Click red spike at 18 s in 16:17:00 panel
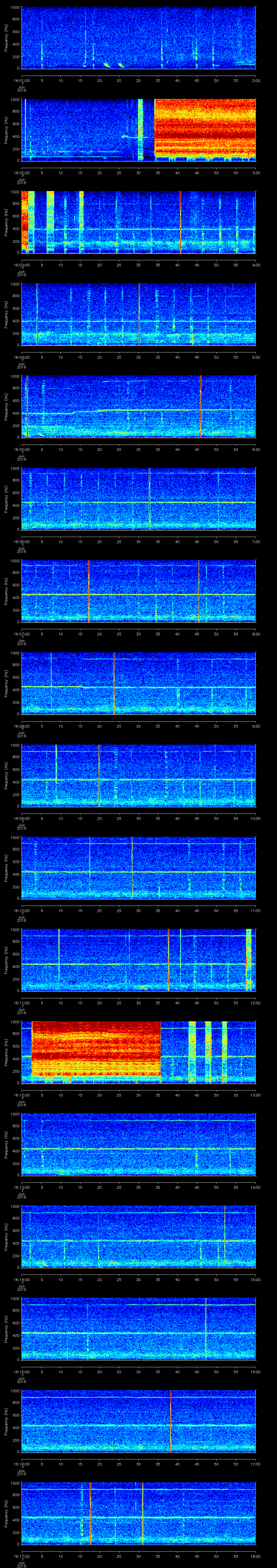The image size is (277, 1568). coord(90,1513)
